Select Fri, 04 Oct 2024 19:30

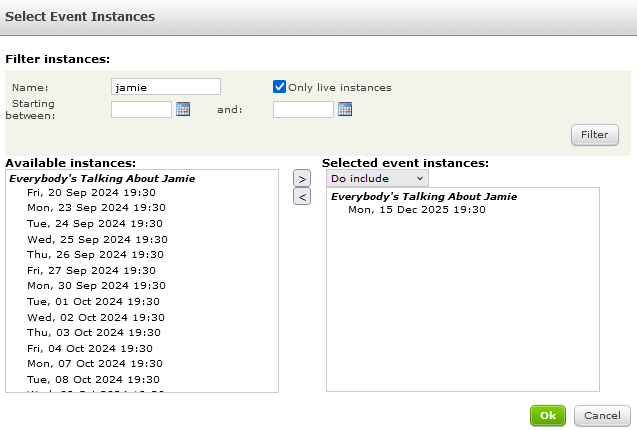click(90, 348)
